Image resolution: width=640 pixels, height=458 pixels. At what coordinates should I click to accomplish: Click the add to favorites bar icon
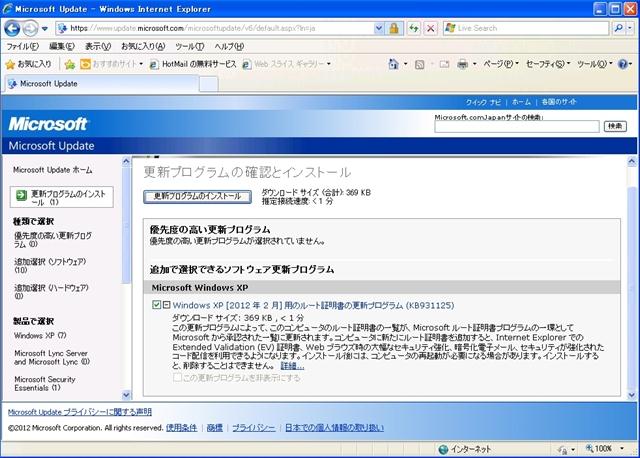click(70, 64)
